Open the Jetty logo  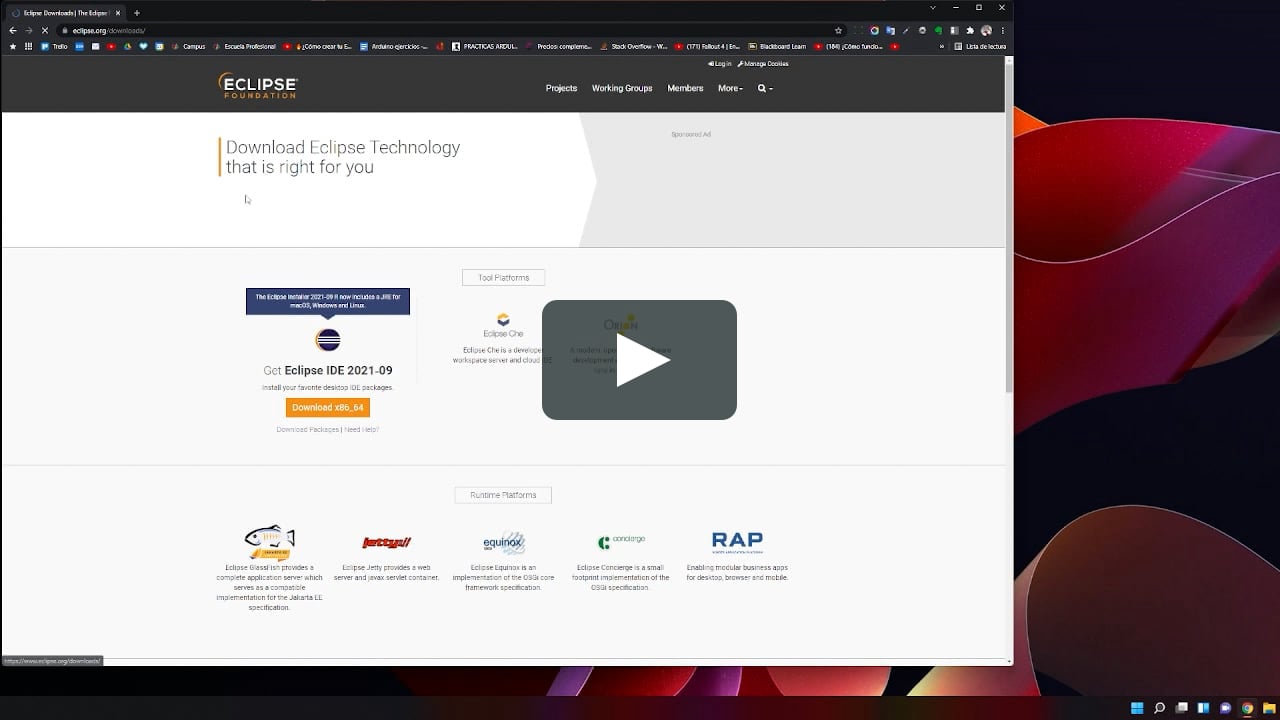386,542
